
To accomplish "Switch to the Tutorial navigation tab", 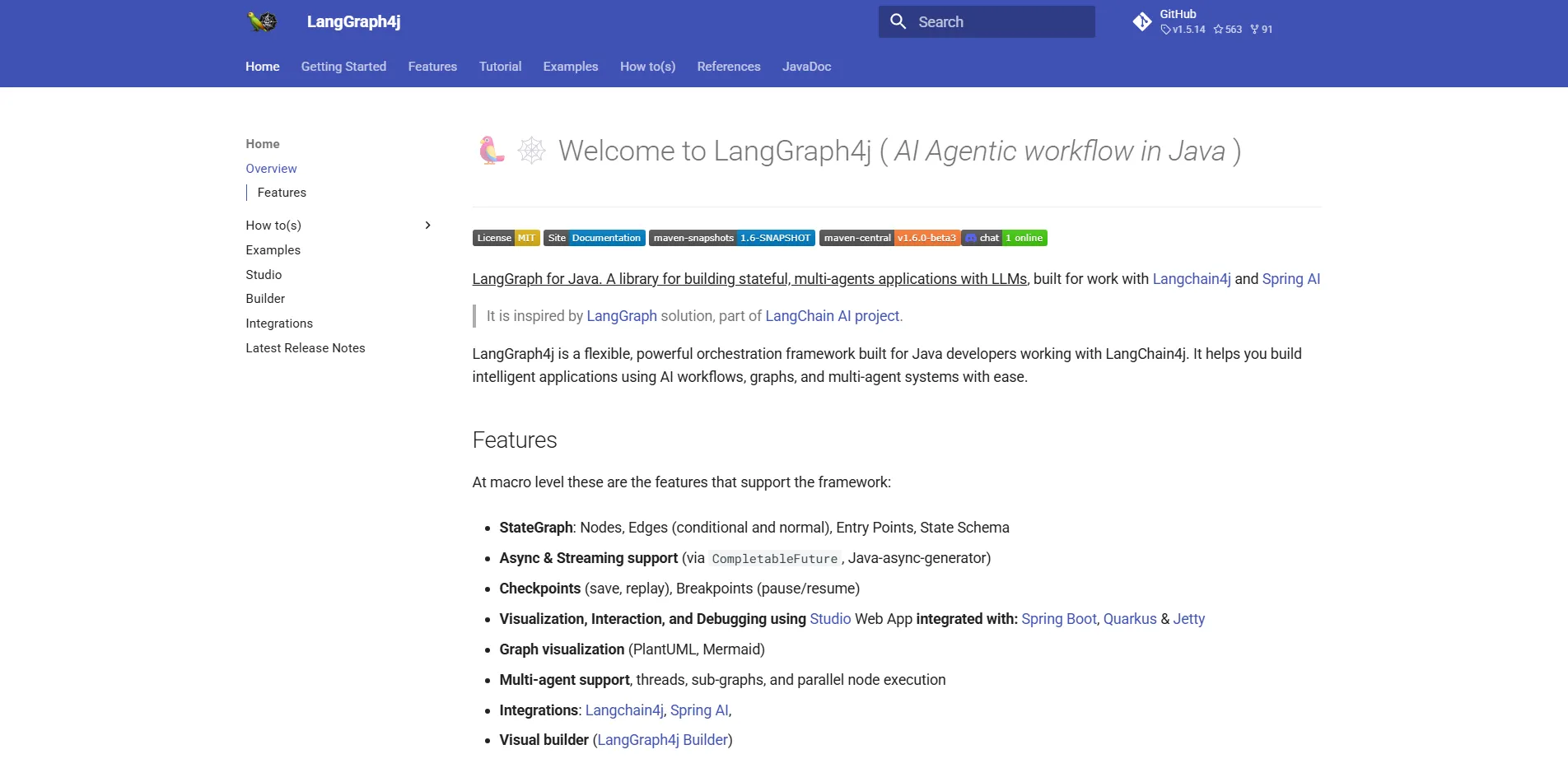I will tap(500, 67).
